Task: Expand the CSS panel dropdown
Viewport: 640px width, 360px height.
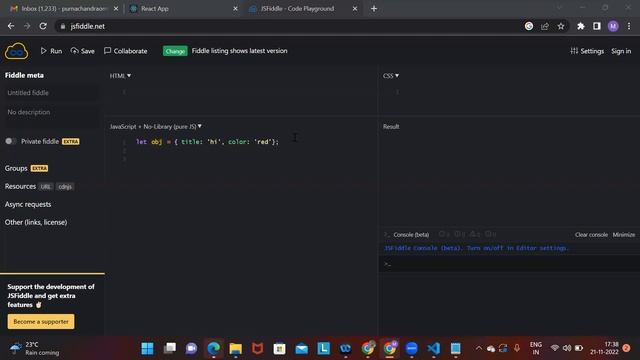Action: coord(391,76)
